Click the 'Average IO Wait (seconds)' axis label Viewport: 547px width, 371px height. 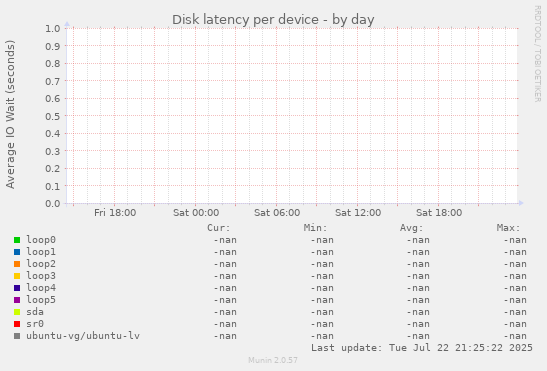tap(10, 114)
